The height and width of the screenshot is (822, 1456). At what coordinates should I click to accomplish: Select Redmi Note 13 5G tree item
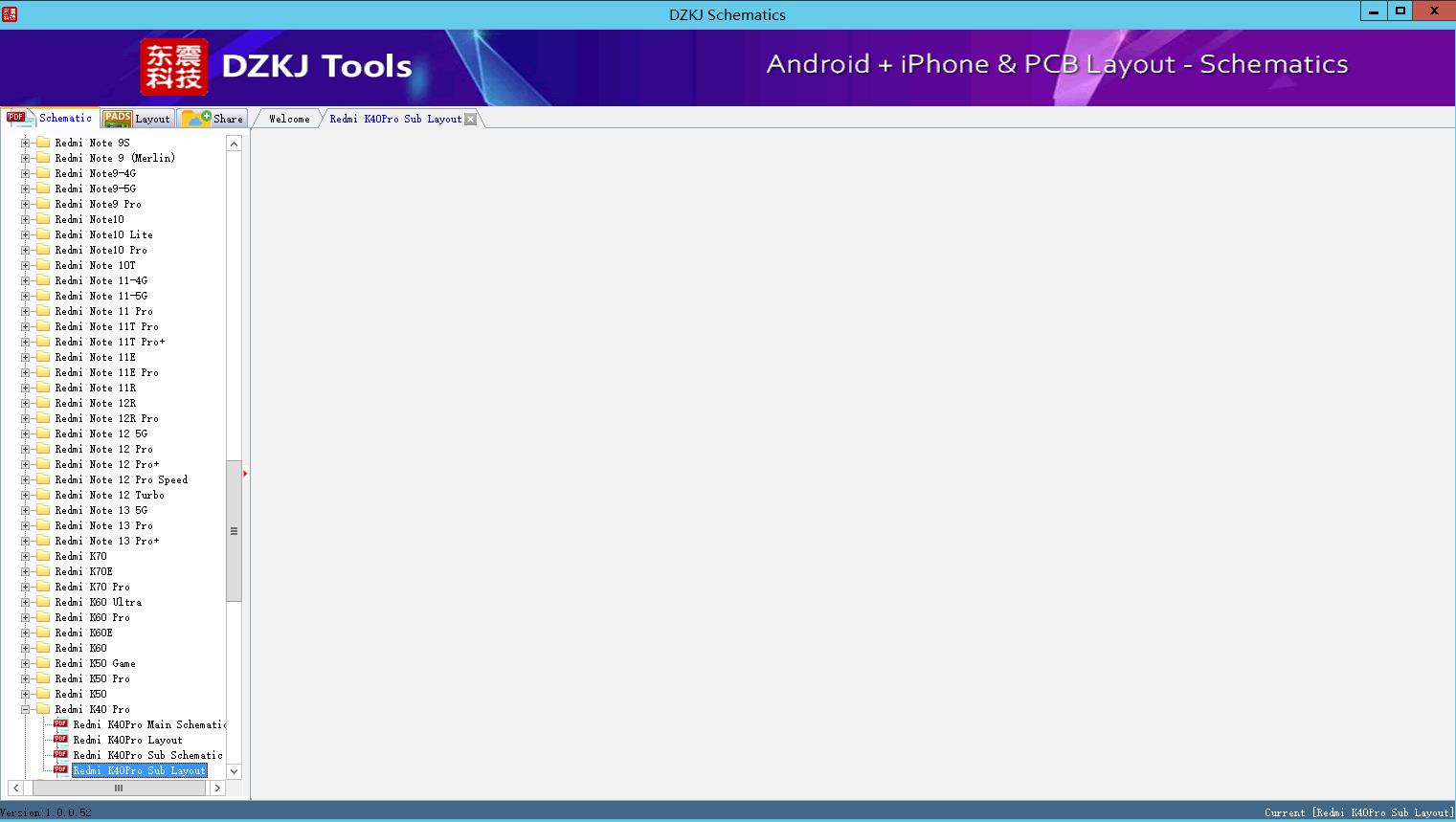click(x=101, y=510)
